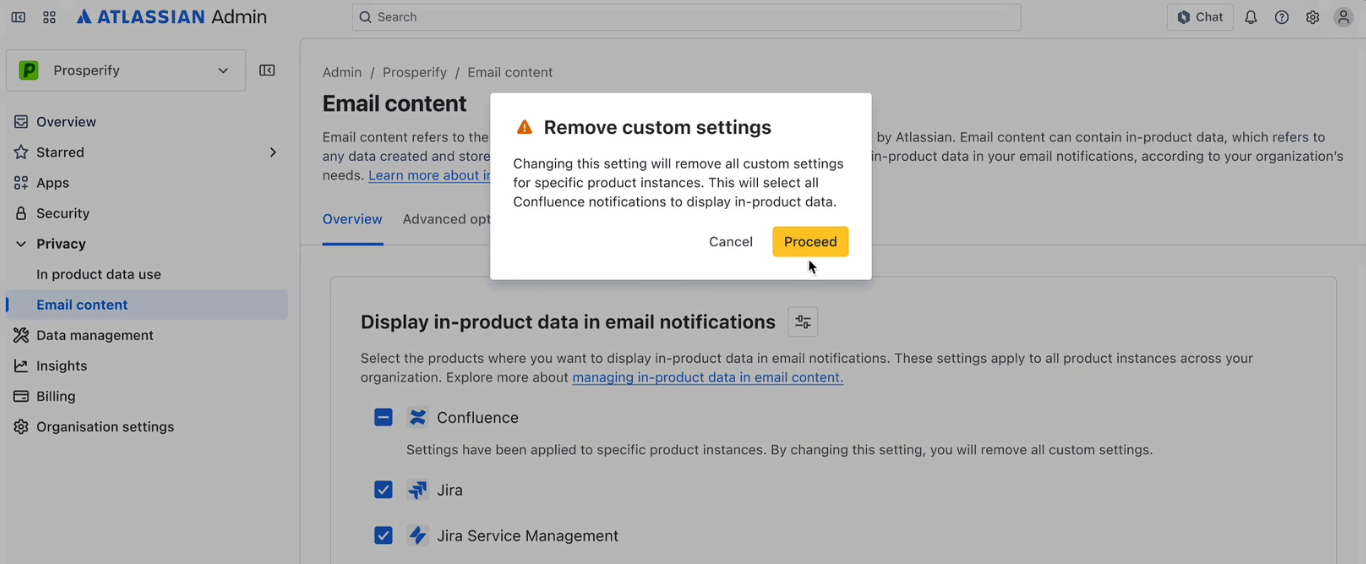Toggle the top-left sidebar panel icon
1366x564 pixels.
[18, 17]
